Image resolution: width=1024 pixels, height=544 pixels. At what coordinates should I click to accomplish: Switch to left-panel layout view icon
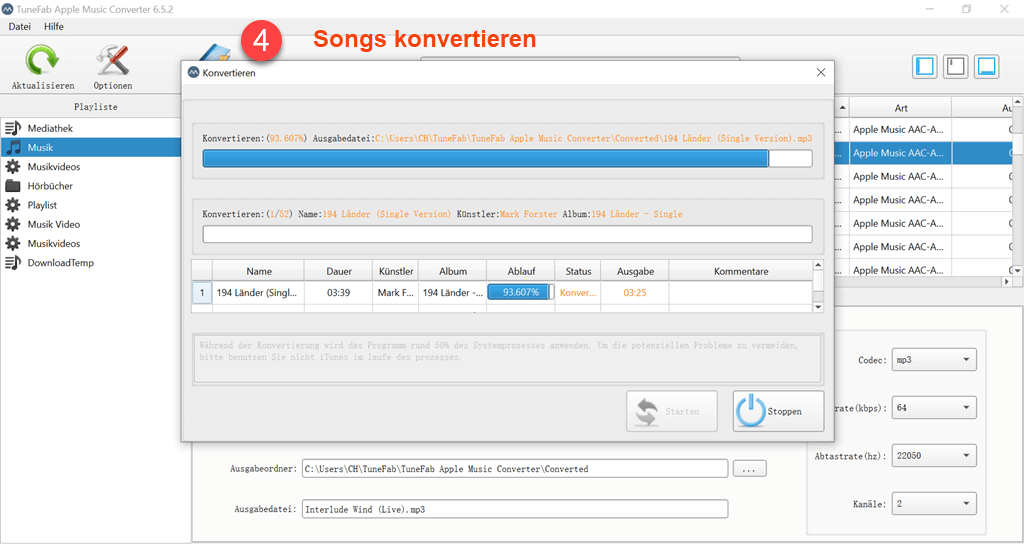point(925,66)
